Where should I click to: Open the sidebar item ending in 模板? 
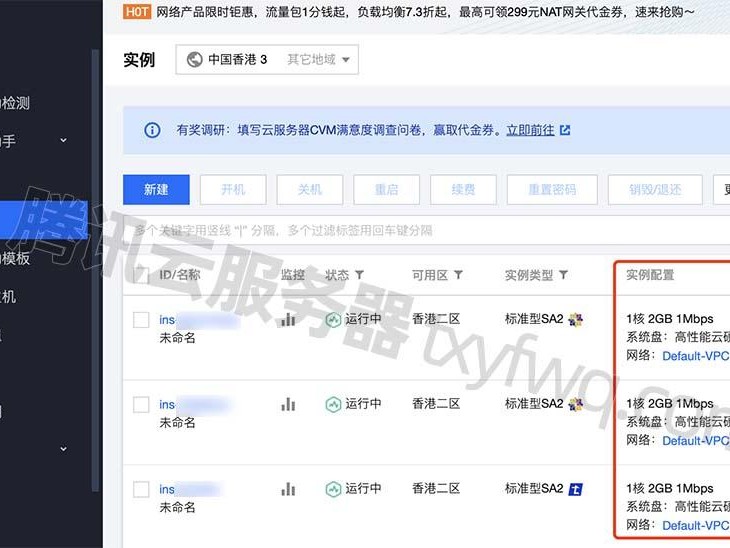[x=15, y=258]
